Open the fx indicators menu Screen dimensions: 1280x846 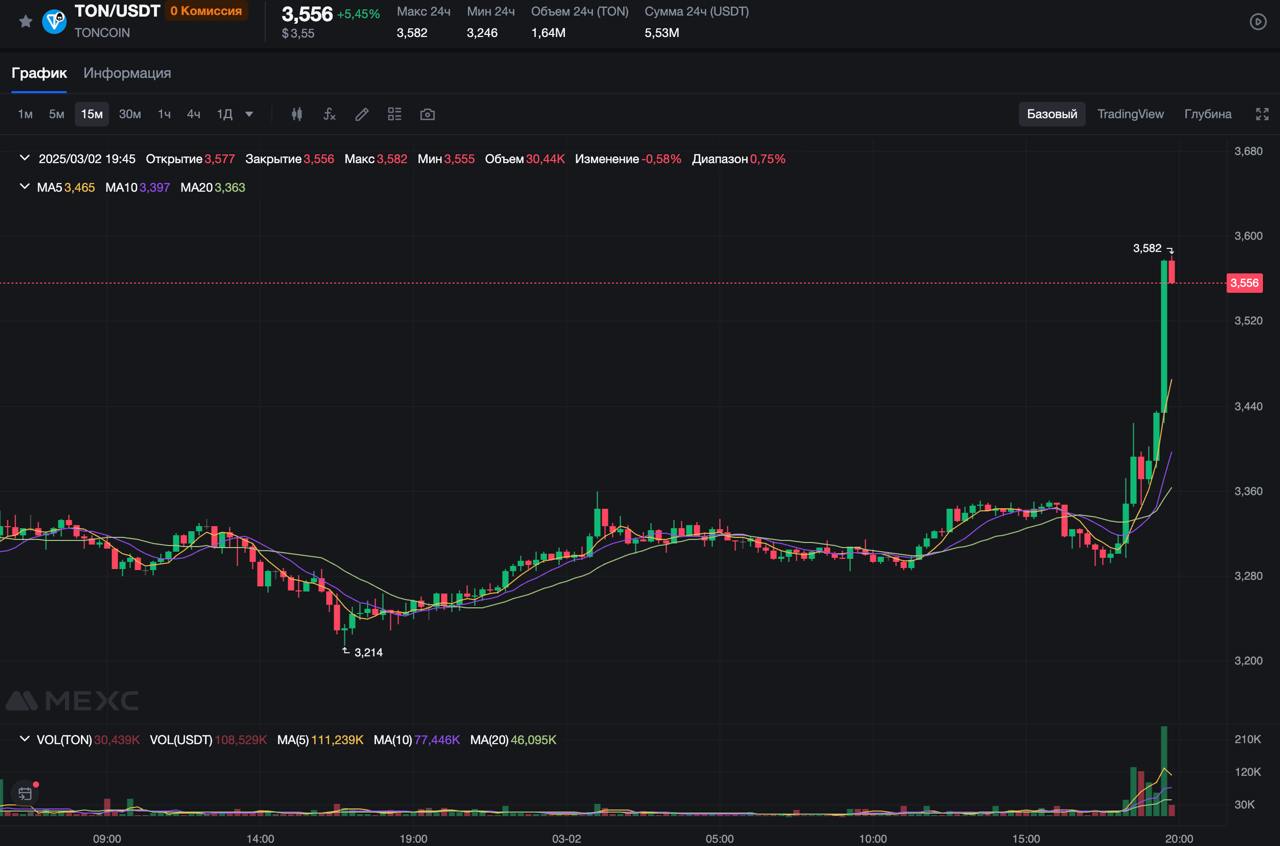(x=329, y=114)
